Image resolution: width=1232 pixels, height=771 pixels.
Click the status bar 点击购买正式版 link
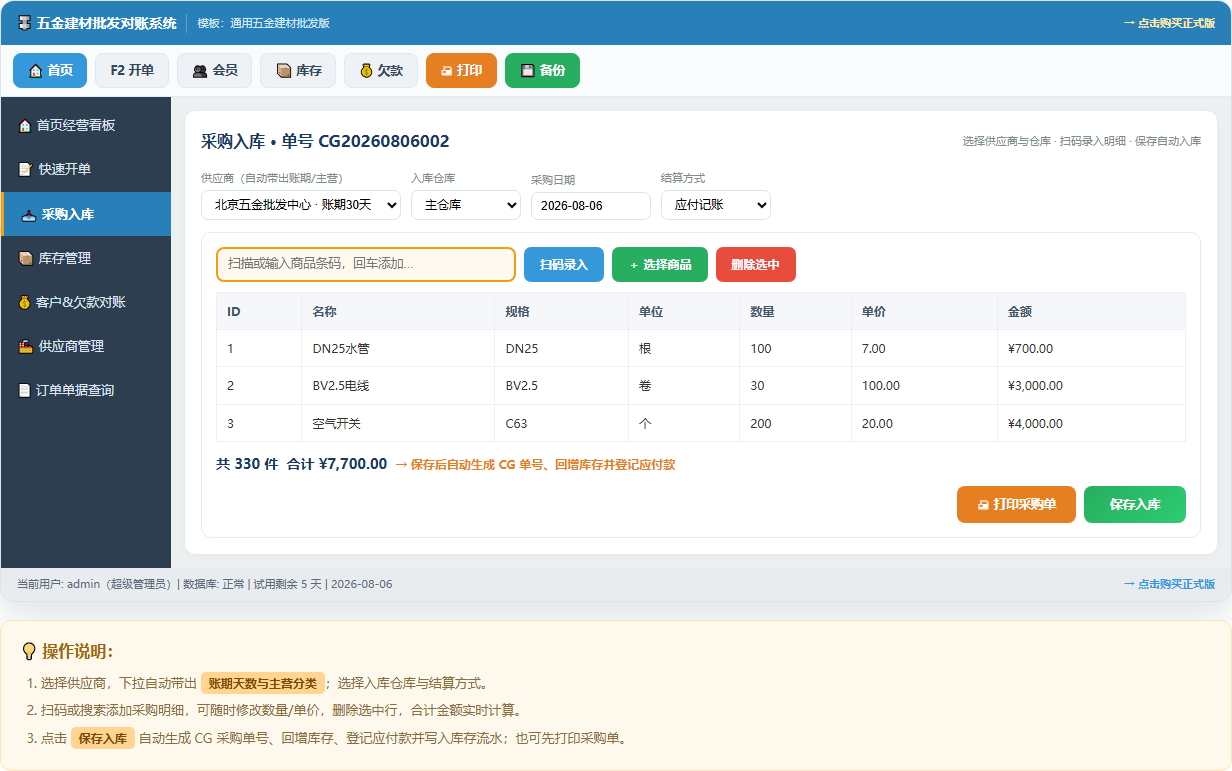[x=1169, y=584]
